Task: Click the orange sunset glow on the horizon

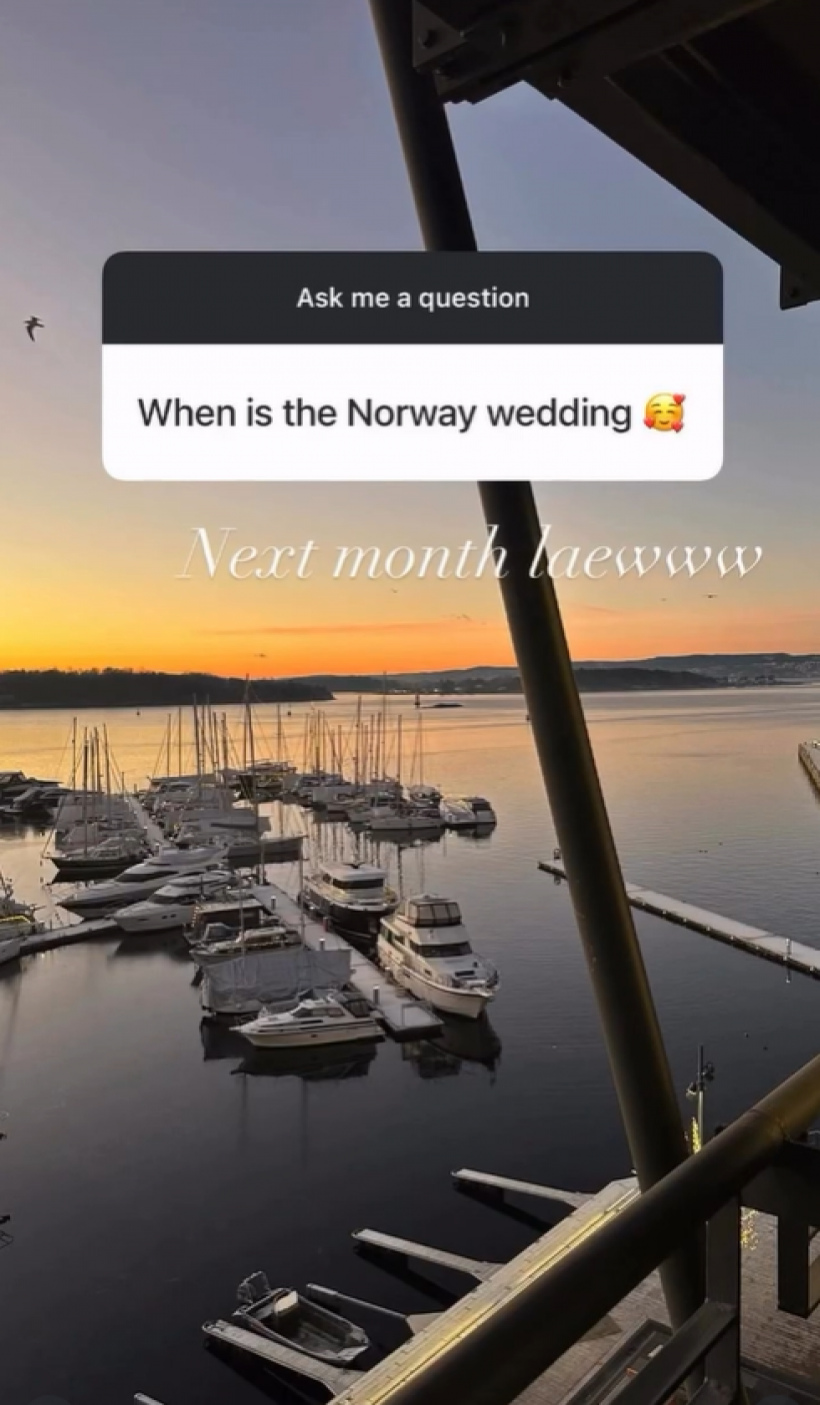Action: 300,630
